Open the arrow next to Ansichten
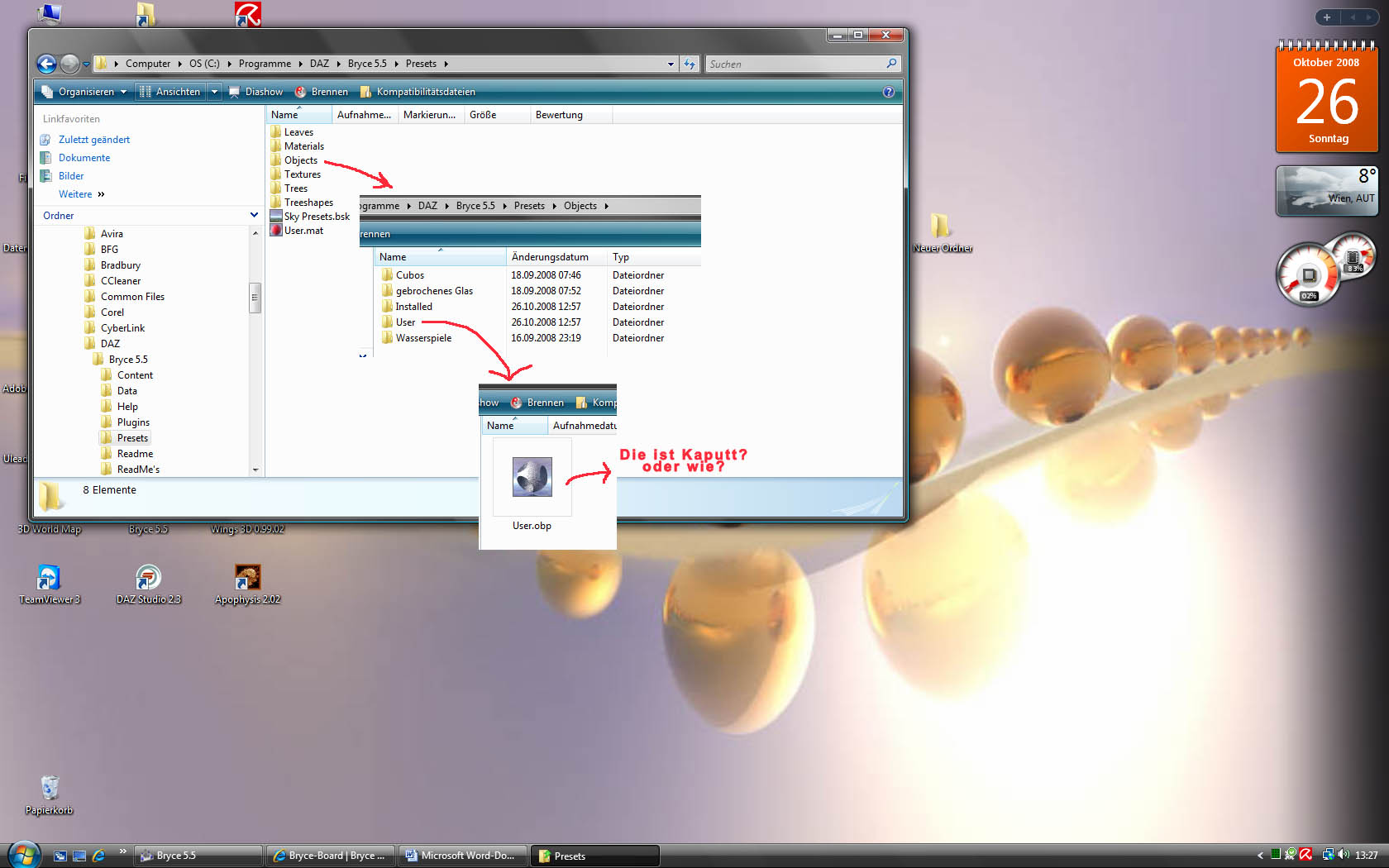The width and height of the screenshot is (1389, 868). pos(214,92)
